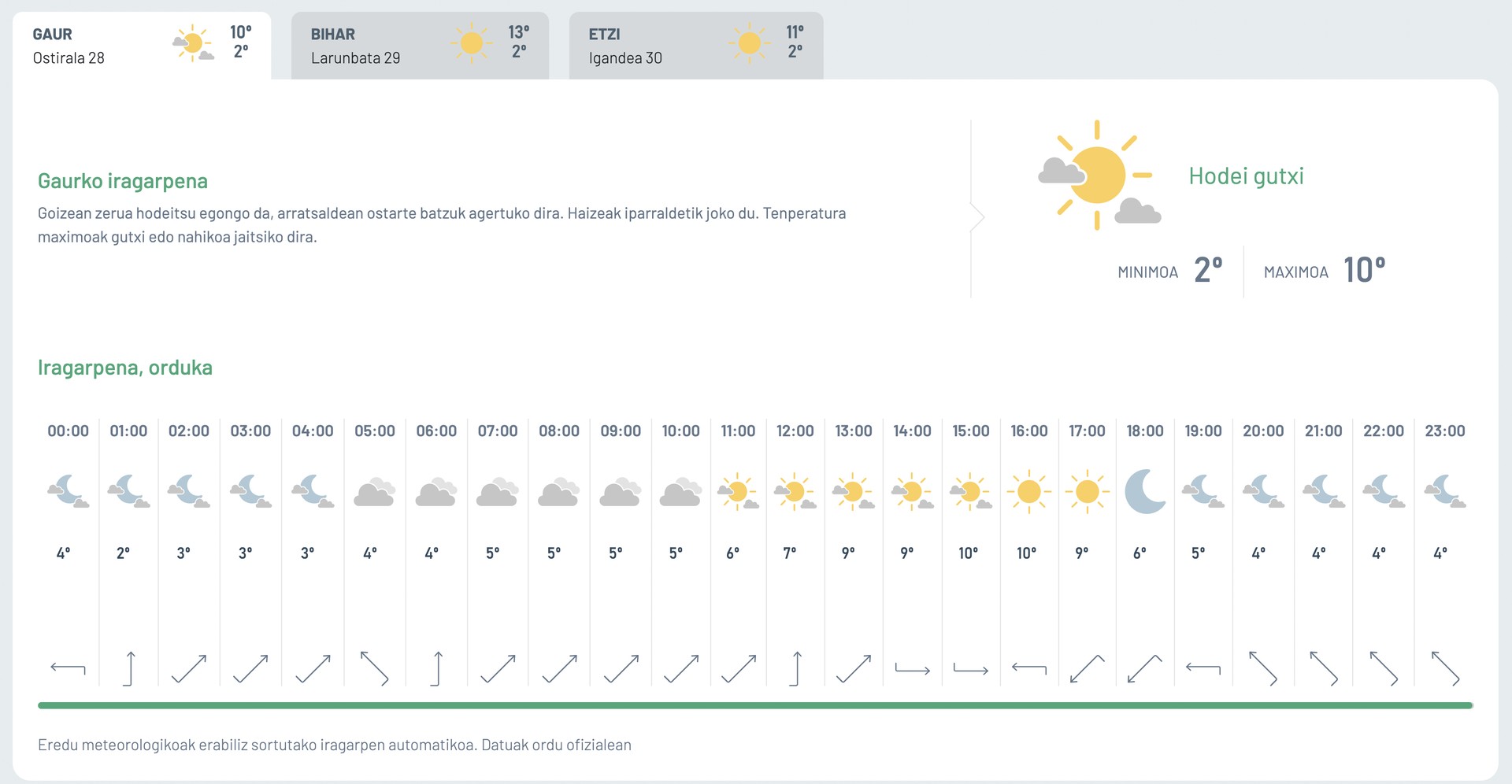This screenshot has width=1512, height=784.
Task: Click the 'Eredu meteorologikoak' footer note
Action: coord(335,745)
